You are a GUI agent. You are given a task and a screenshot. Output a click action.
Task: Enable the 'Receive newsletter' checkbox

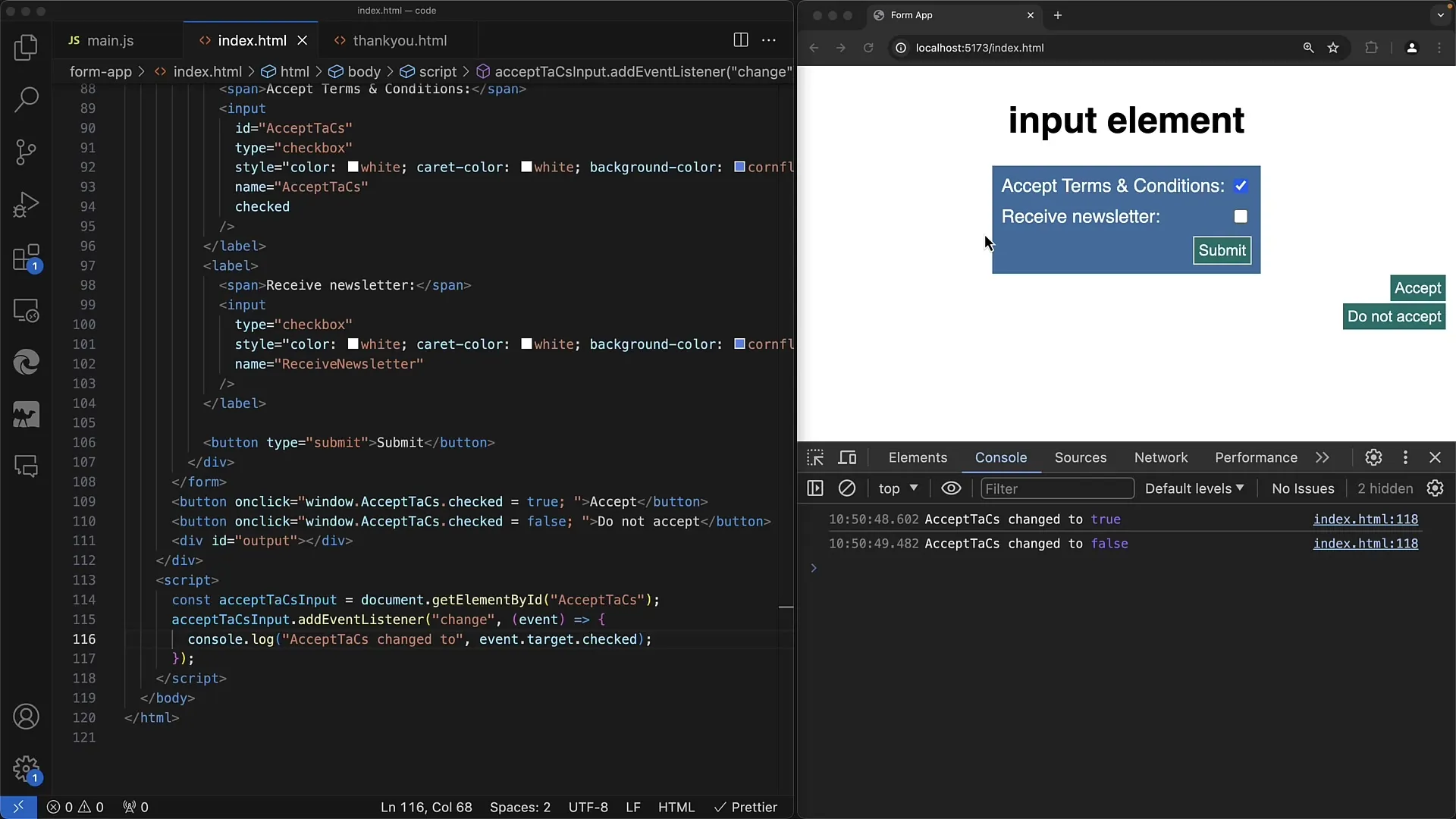click(x=1240, y=216)
